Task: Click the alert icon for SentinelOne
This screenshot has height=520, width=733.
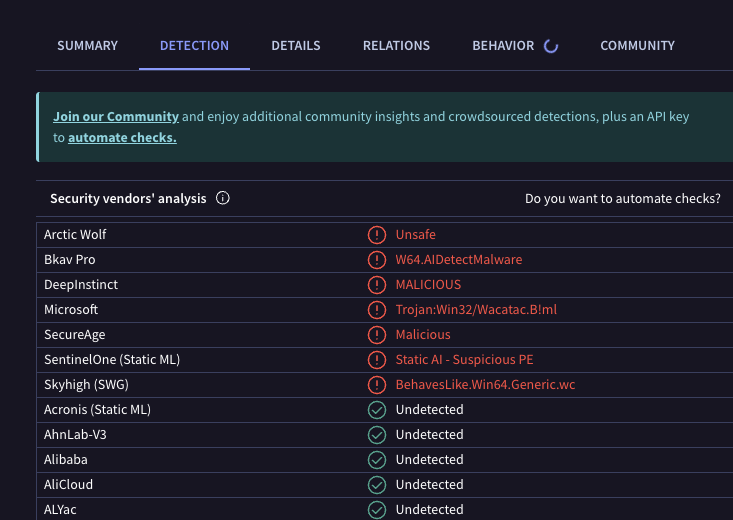Action: click(377, 360)
